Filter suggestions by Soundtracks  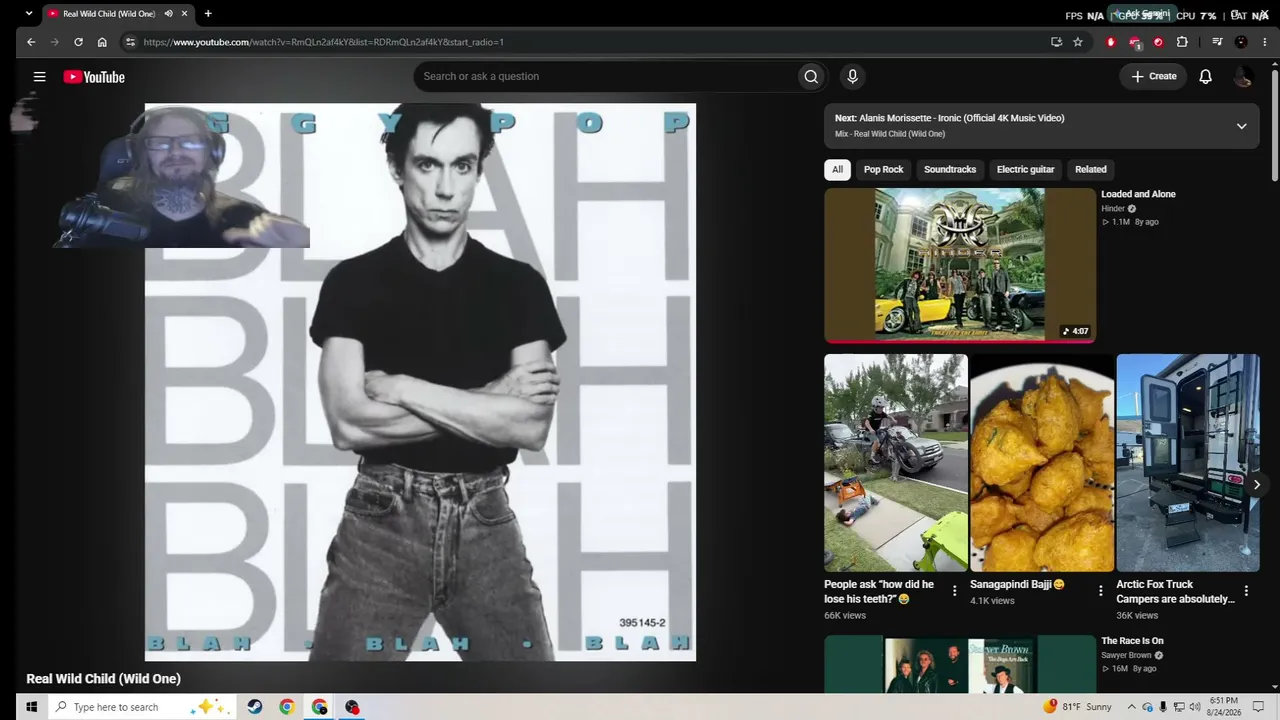[x=950, y=169]
